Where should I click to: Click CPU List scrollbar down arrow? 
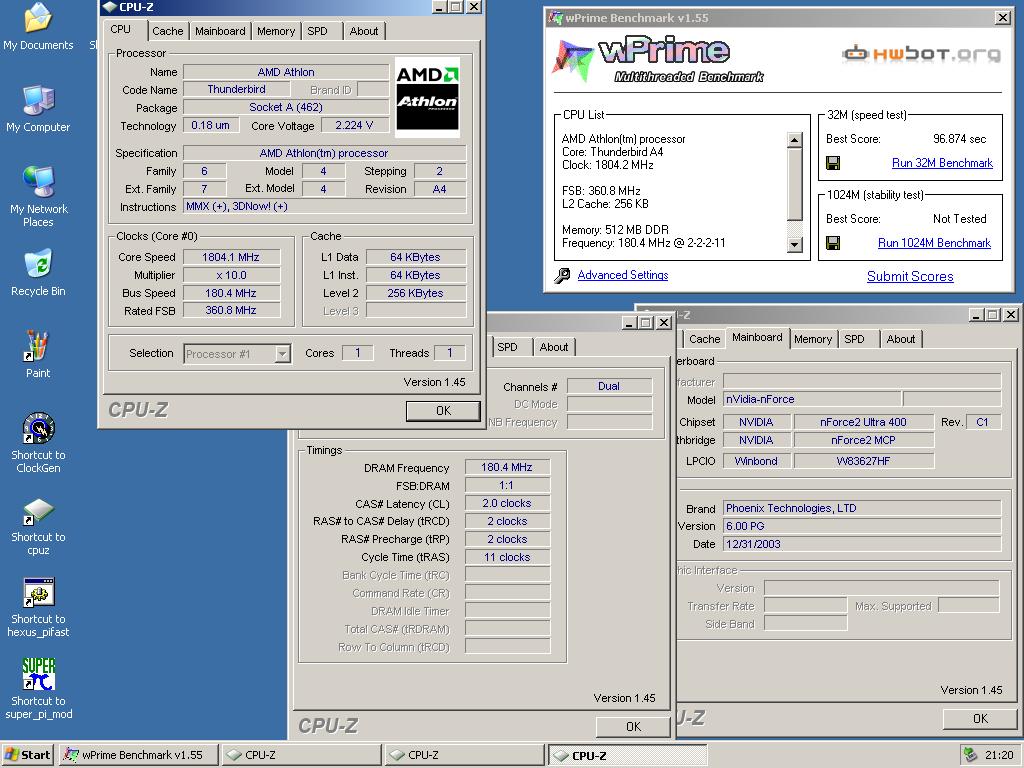pos(794,245)
